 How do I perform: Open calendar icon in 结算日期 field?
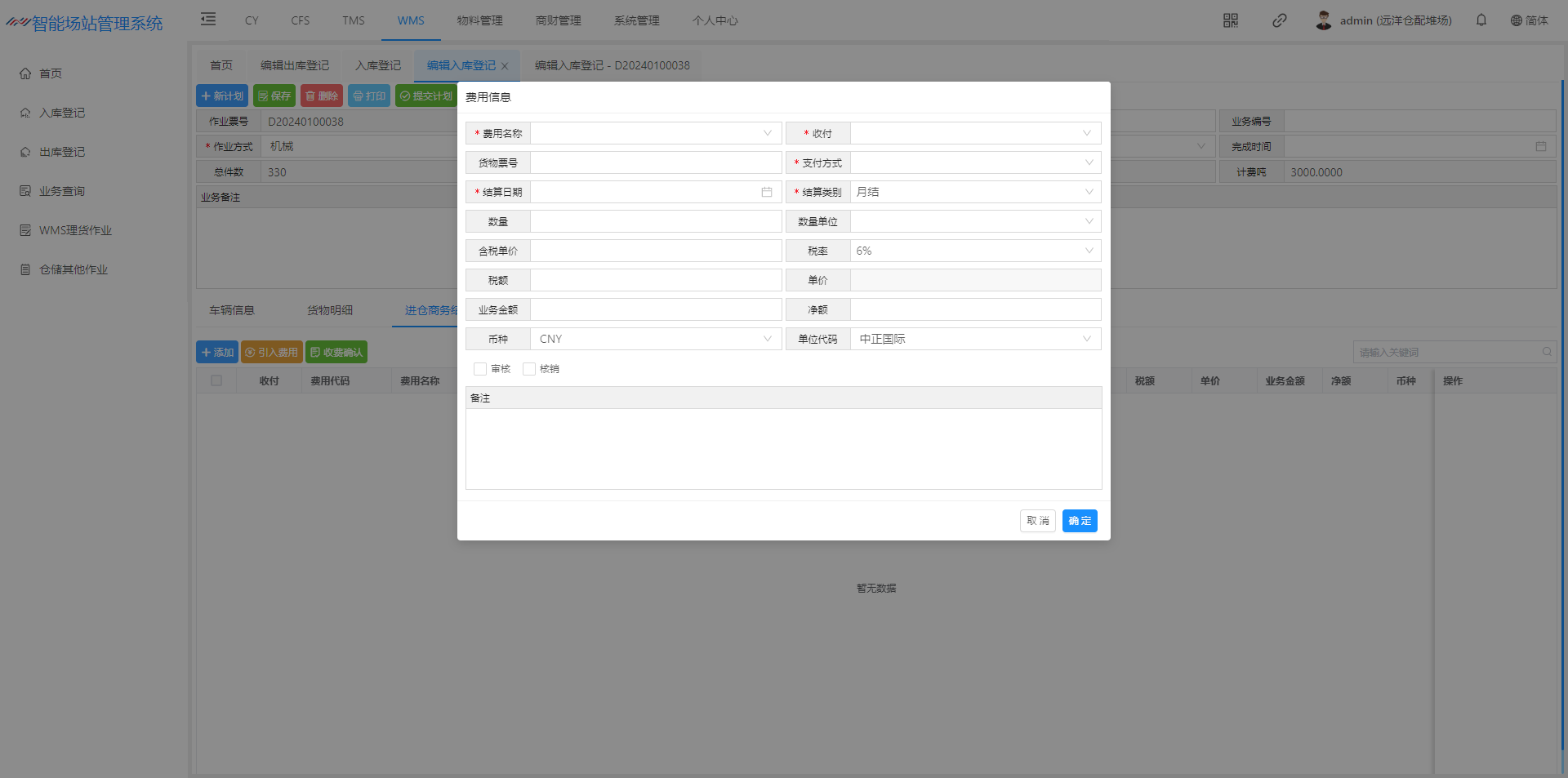pyautogui.click(x=766, y=192)
